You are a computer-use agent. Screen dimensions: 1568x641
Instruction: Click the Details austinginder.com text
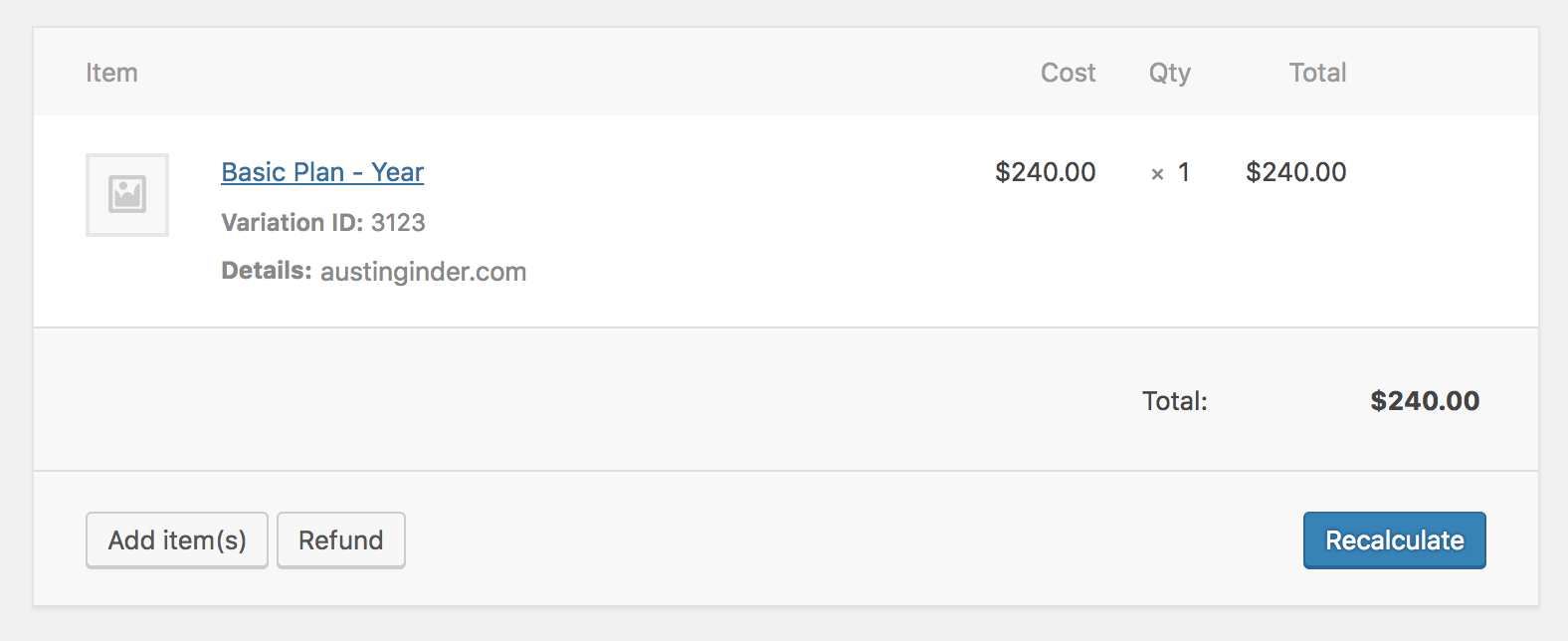click(374, 271)
